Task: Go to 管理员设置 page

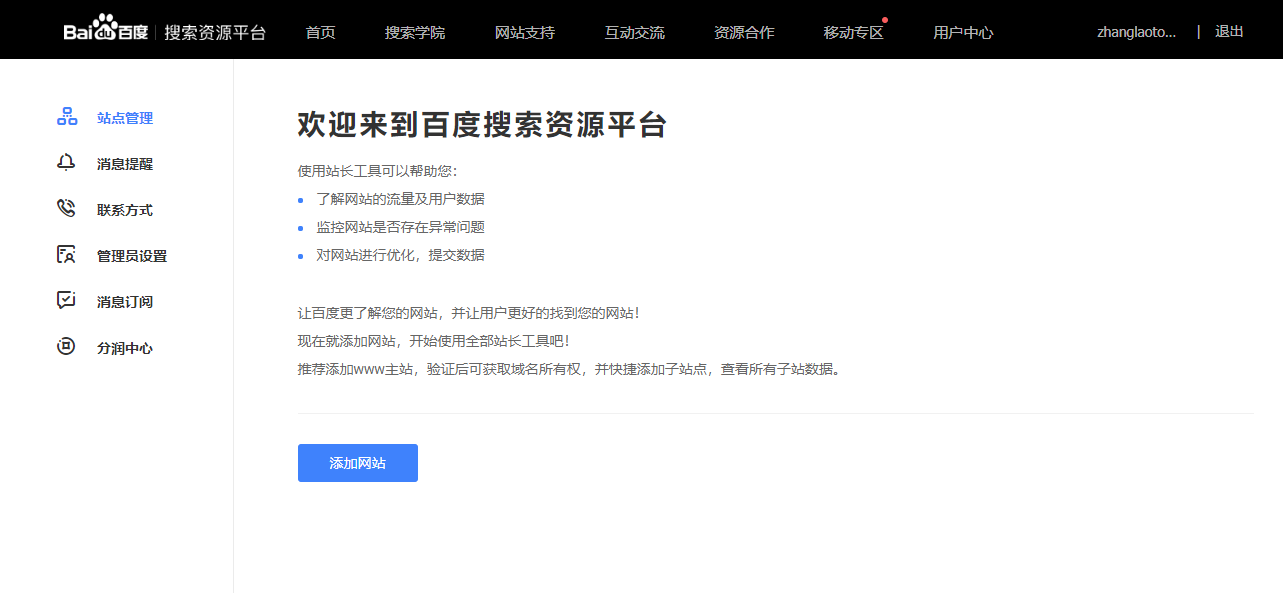Action: click(x=132, y=256)
